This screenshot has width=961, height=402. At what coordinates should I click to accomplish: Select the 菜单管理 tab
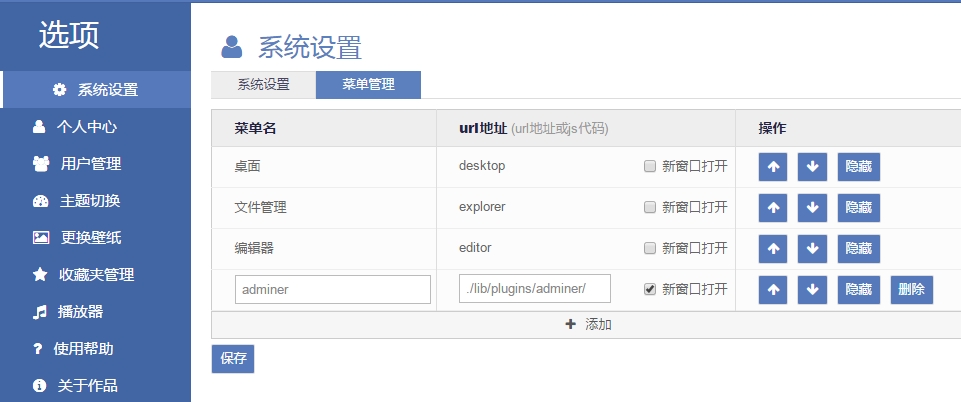tap(368, 85)
